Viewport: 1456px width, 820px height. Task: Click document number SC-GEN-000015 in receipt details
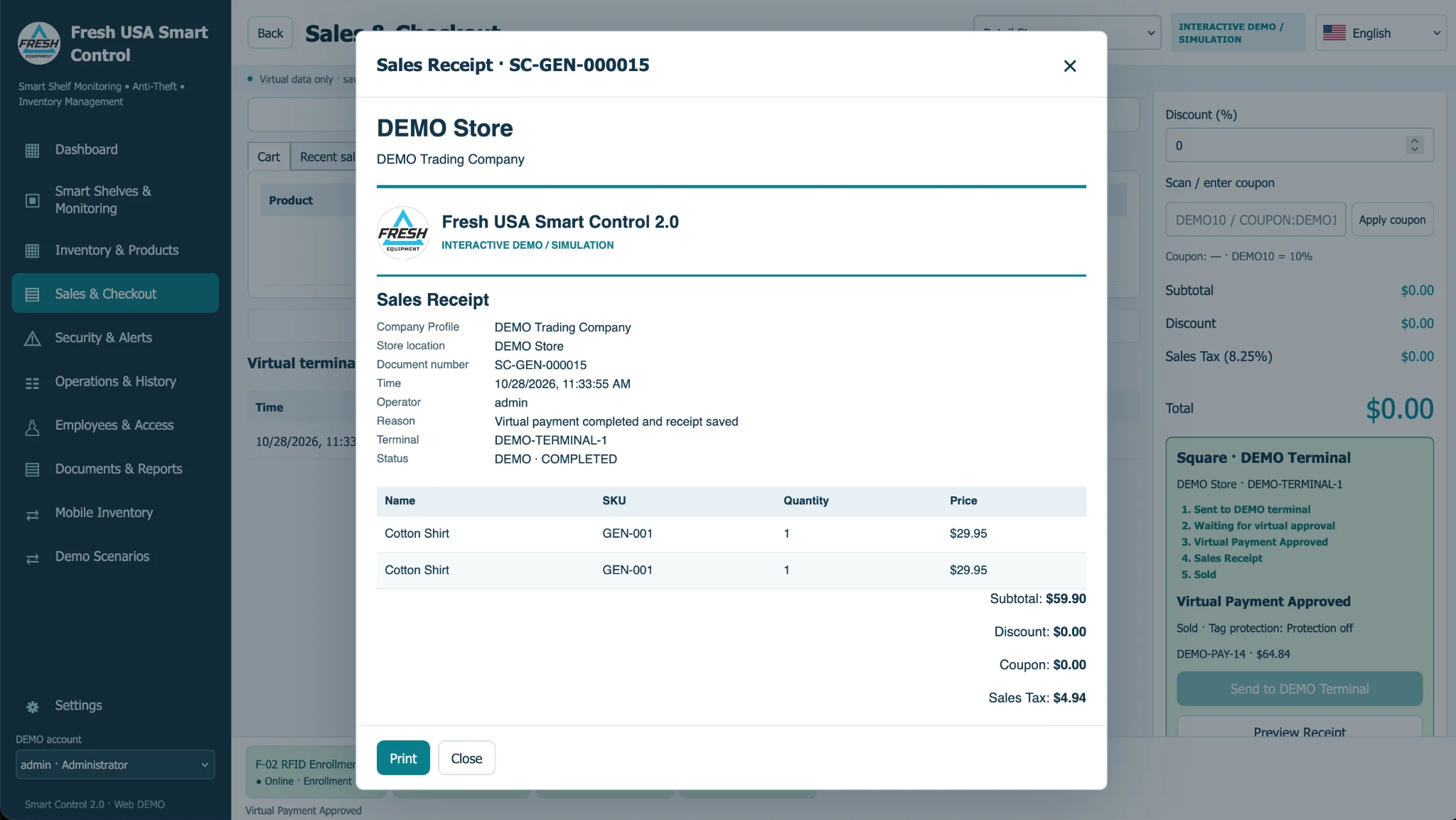pos(540,365)
